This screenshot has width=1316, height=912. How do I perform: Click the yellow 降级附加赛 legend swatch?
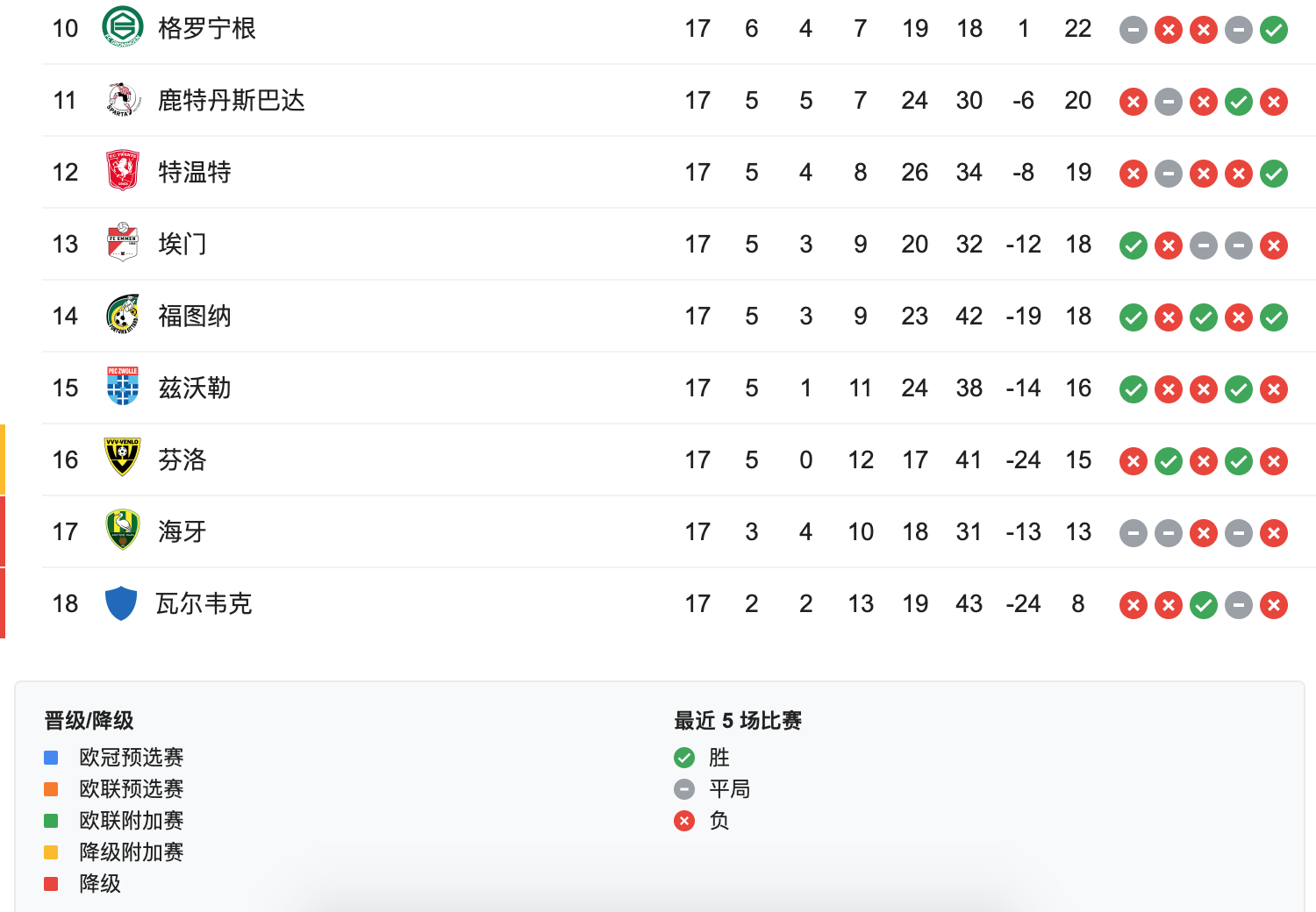51,852
